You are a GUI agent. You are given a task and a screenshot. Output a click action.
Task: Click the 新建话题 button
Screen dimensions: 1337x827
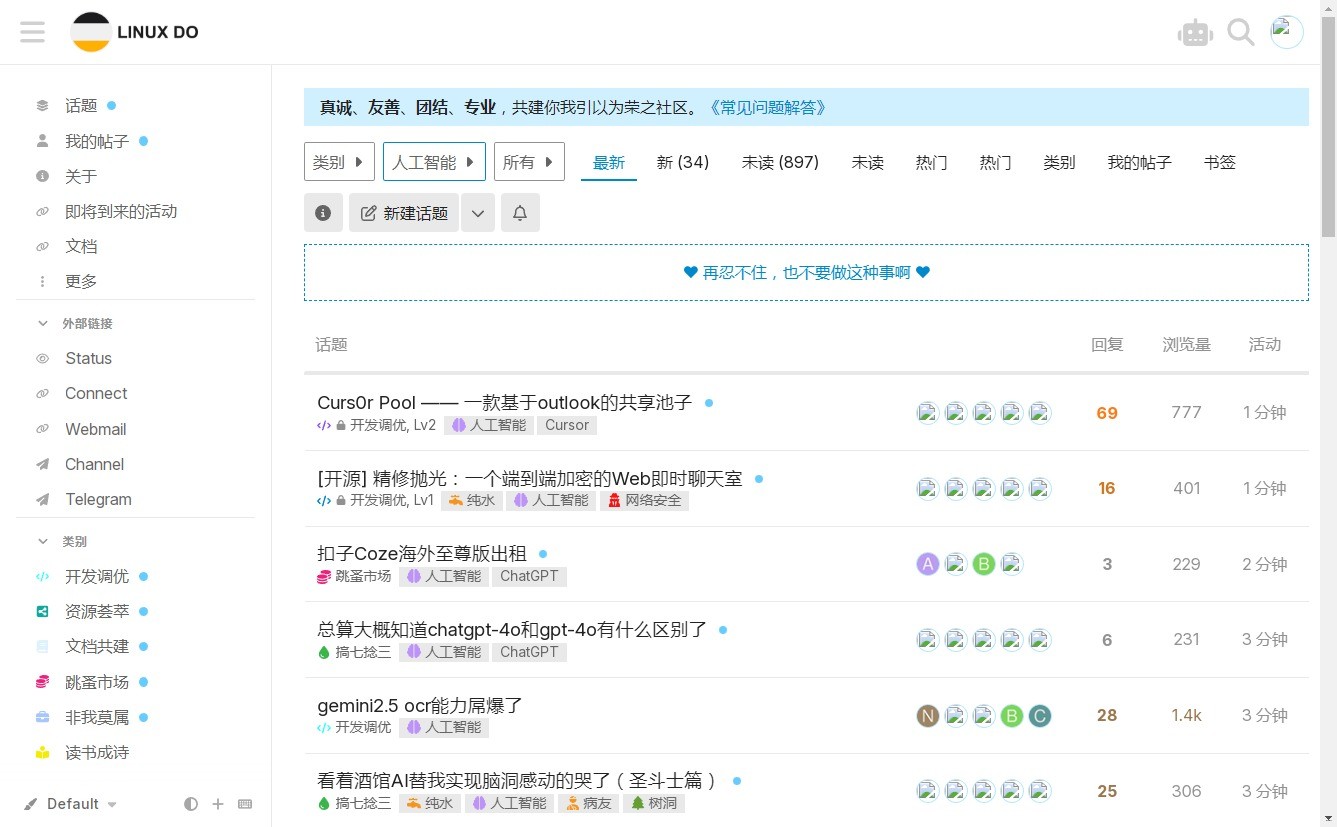pos(404,213)
